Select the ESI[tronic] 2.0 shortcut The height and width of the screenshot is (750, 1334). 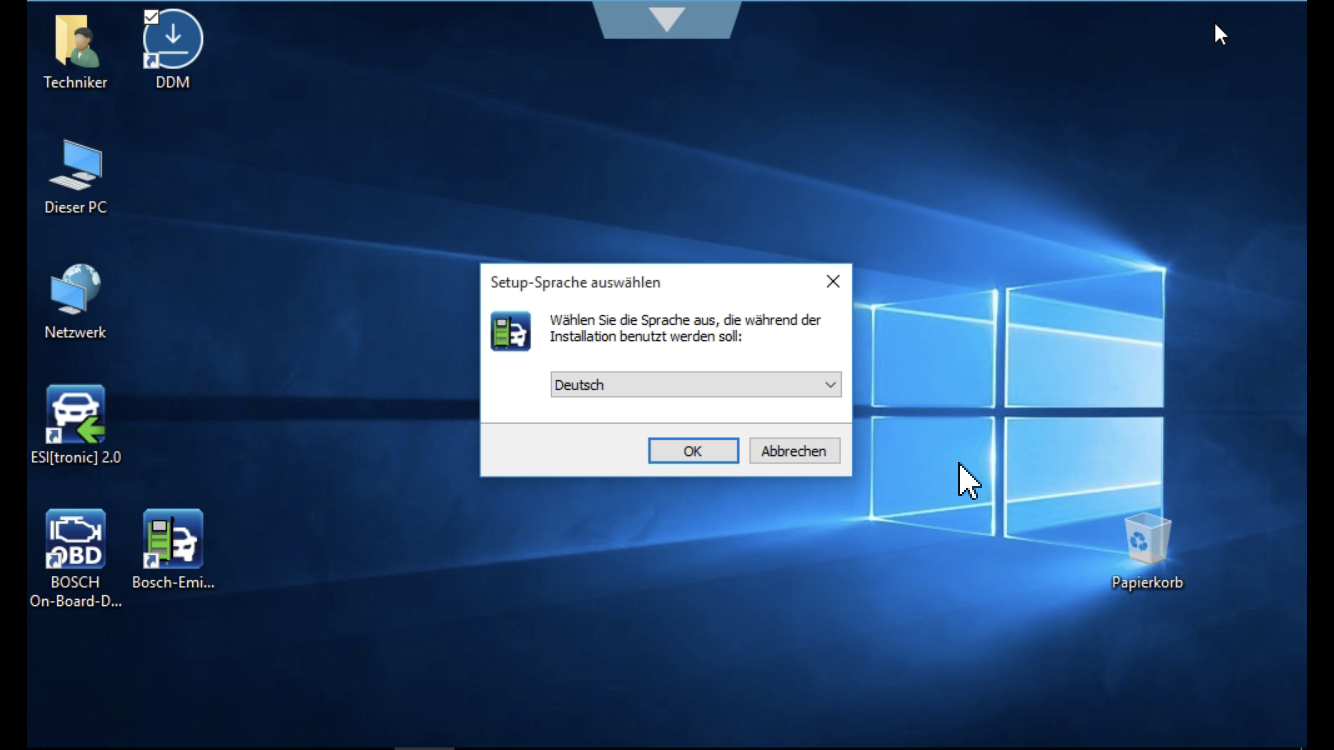click(75, 414)
